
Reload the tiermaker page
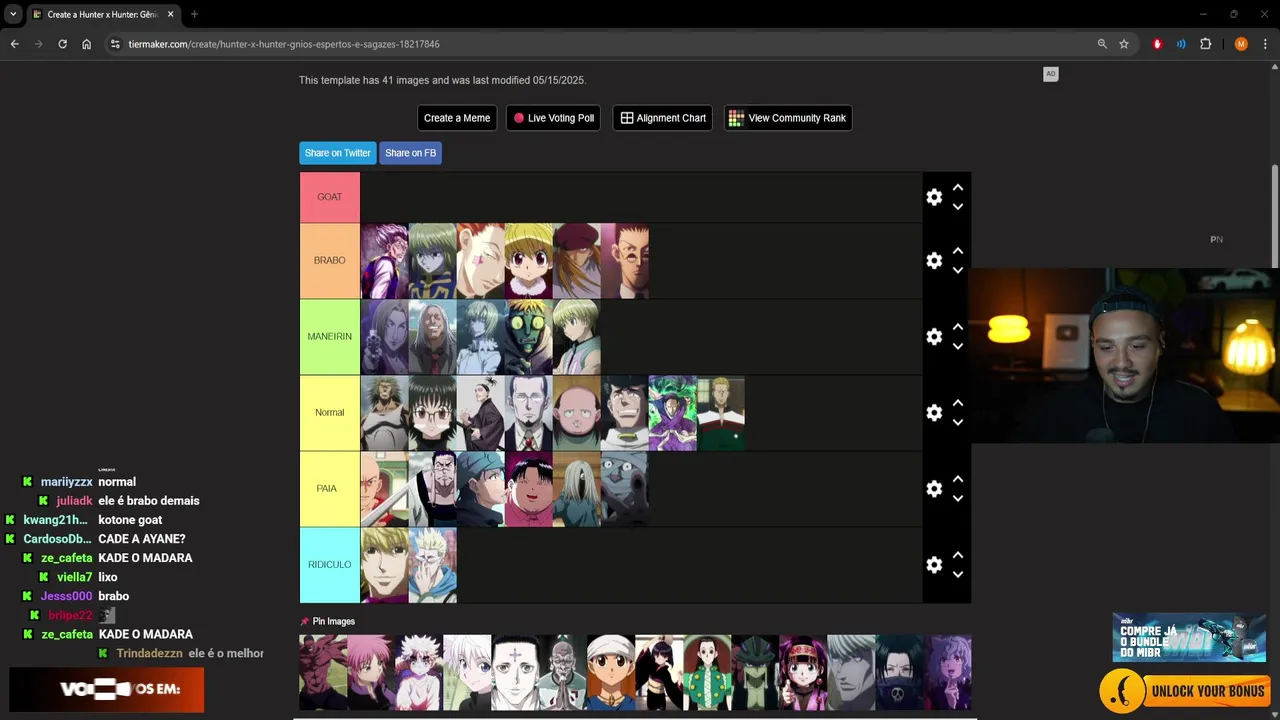click(x=63, y=44)
